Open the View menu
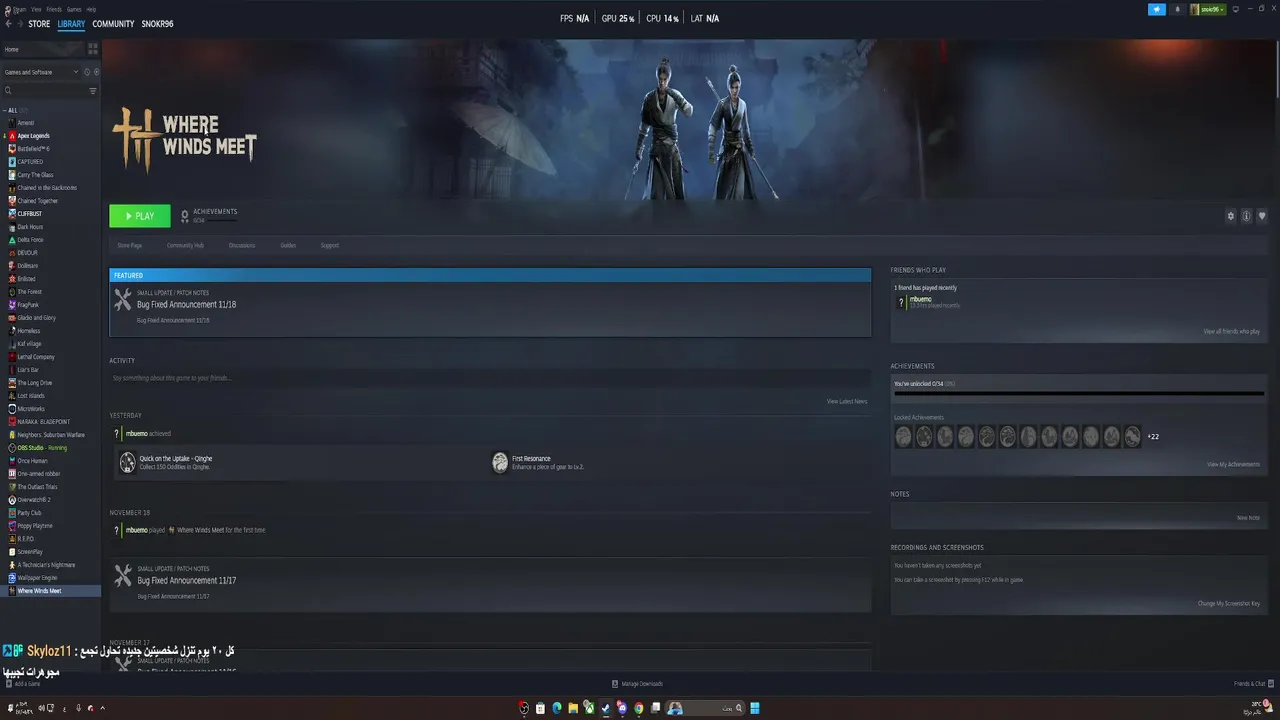The image size is (1280, 720). 36,9
